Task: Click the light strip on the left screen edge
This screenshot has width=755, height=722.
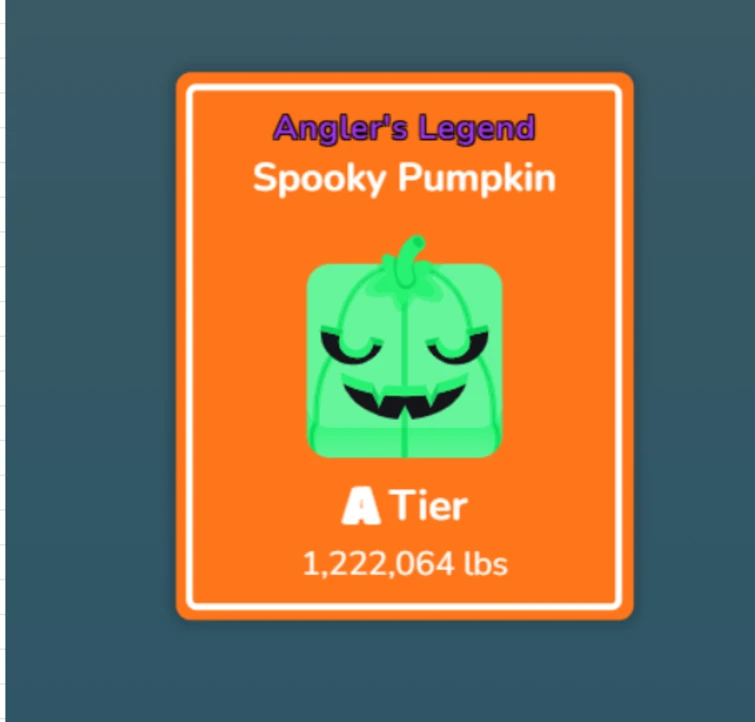Action: coord(2,361)
